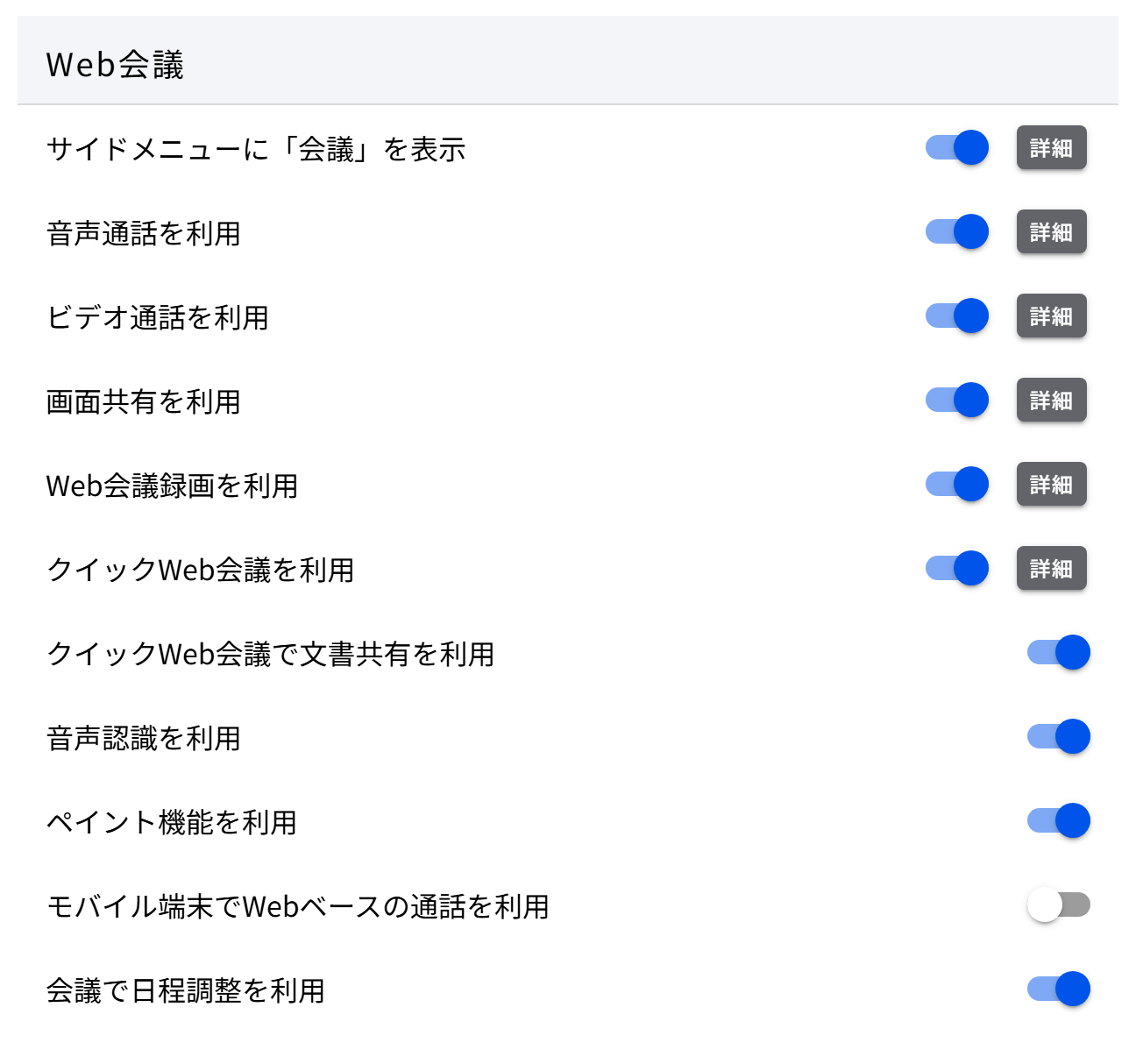
Task: Turn off ビデオ通話を利用 switch
Action: 957,316
